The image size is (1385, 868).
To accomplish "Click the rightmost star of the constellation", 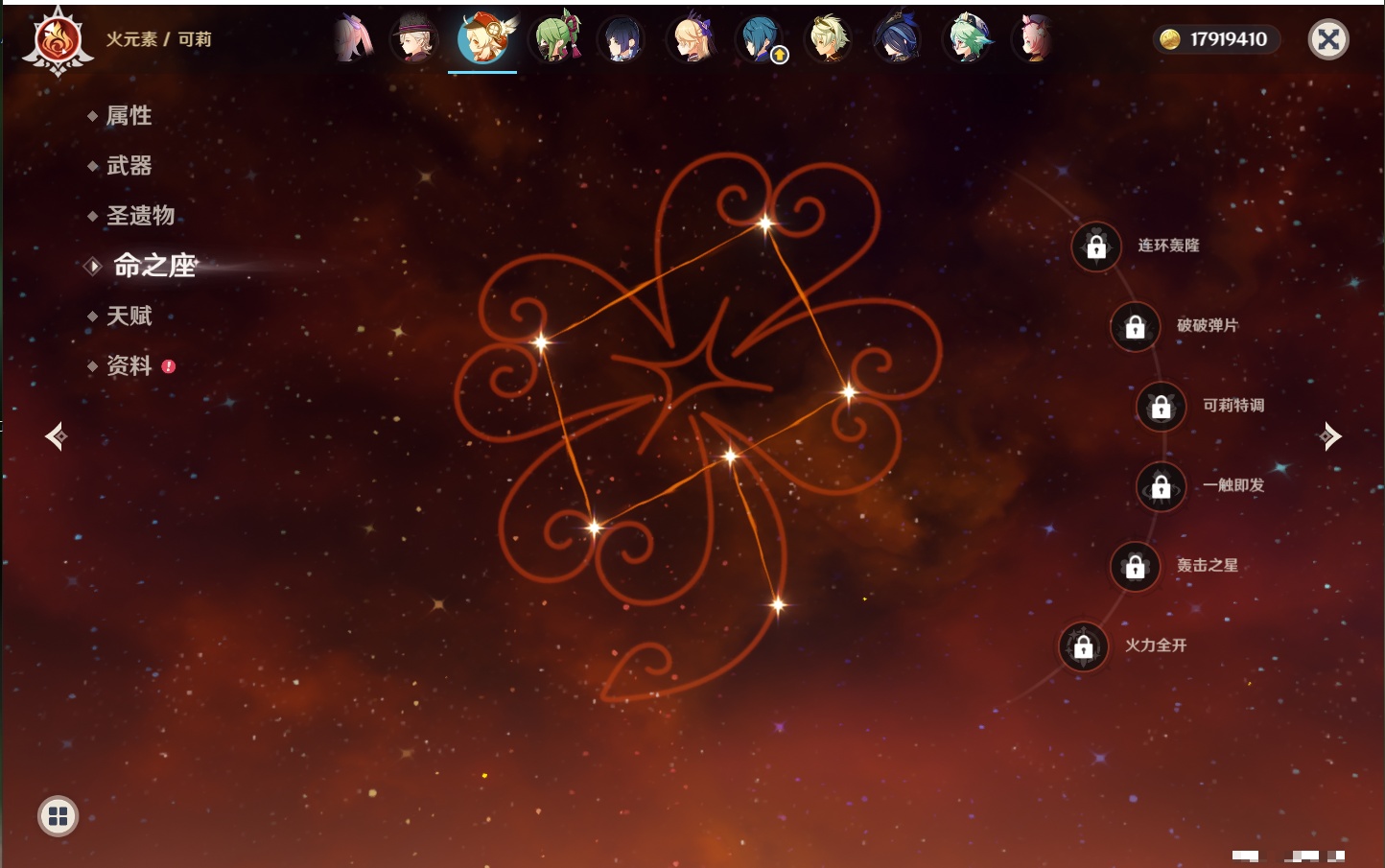I will pyautogui.click(x=849, y=391).
